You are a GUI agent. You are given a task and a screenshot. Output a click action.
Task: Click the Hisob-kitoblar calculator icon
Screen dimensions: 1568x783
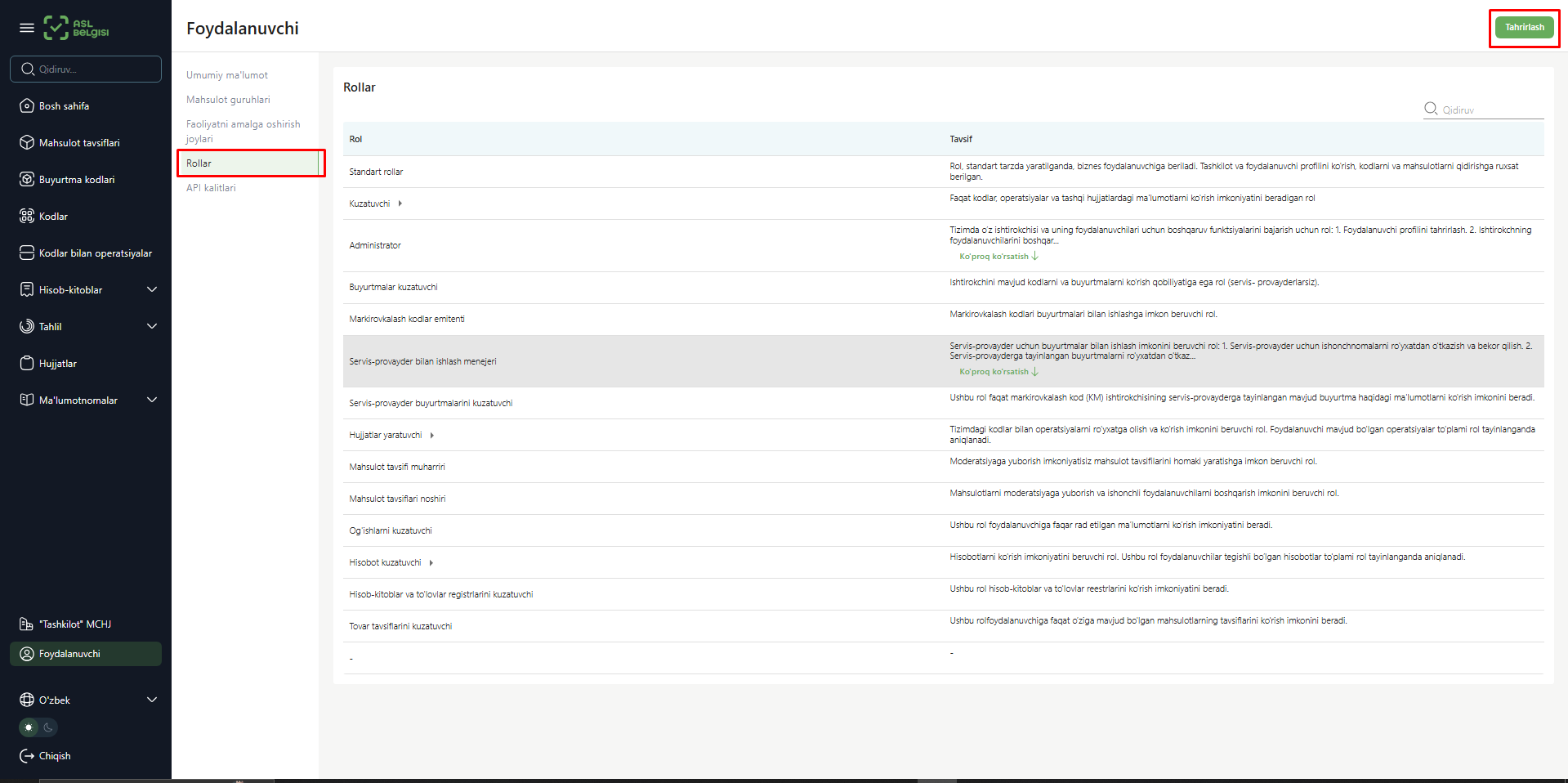pyautogui.click(x=27, y=290)
